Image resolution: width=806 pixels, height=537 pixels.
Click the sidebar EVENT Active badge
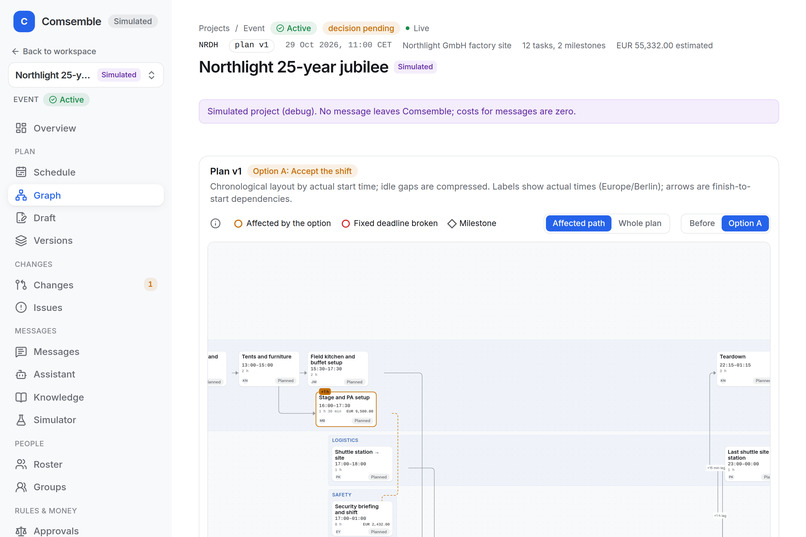coord(66,100)
